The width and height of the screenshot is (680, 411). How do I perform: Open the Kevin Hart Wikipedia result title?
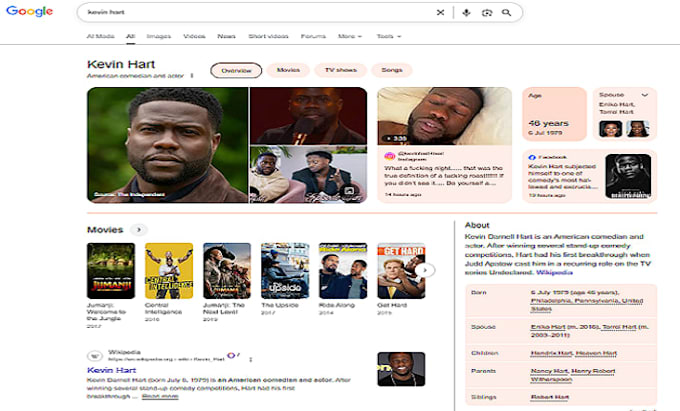pyautogui.click(x=111, y=370)
